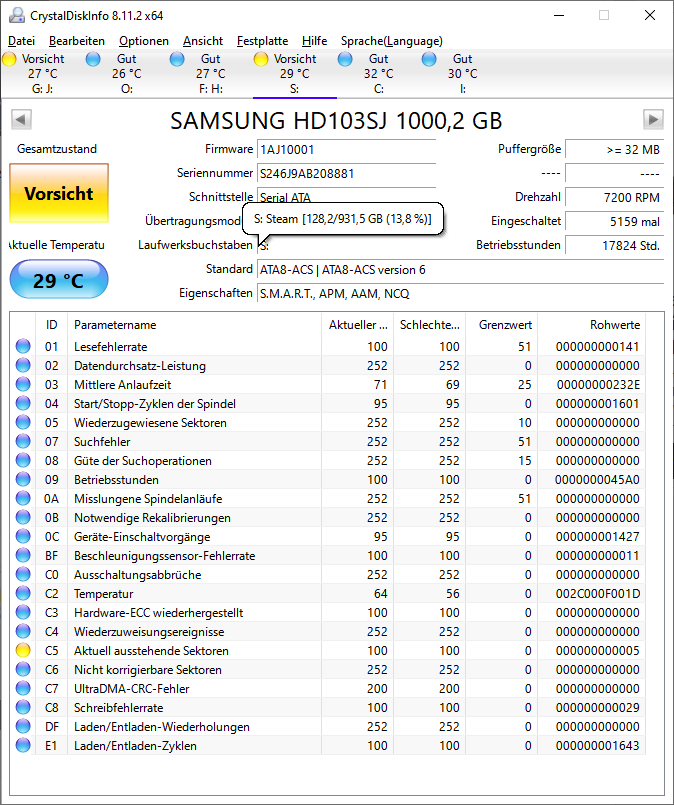Open the Datei menu
Image resolution: width=674 pixels, height=805 pixels.
(22, 41)
